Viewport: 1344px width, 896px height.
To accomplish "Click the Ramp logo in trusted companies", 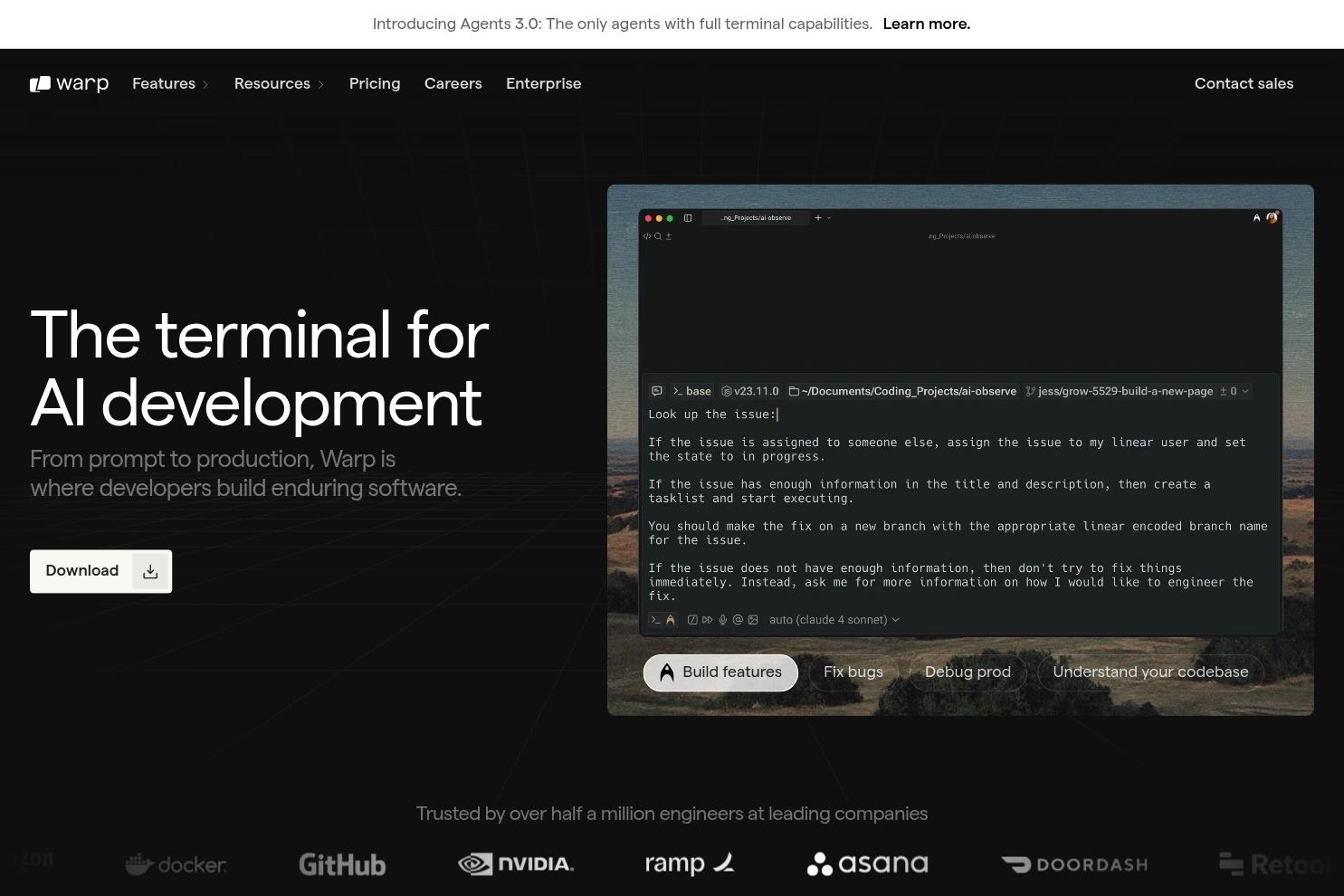I will [690, 864].
